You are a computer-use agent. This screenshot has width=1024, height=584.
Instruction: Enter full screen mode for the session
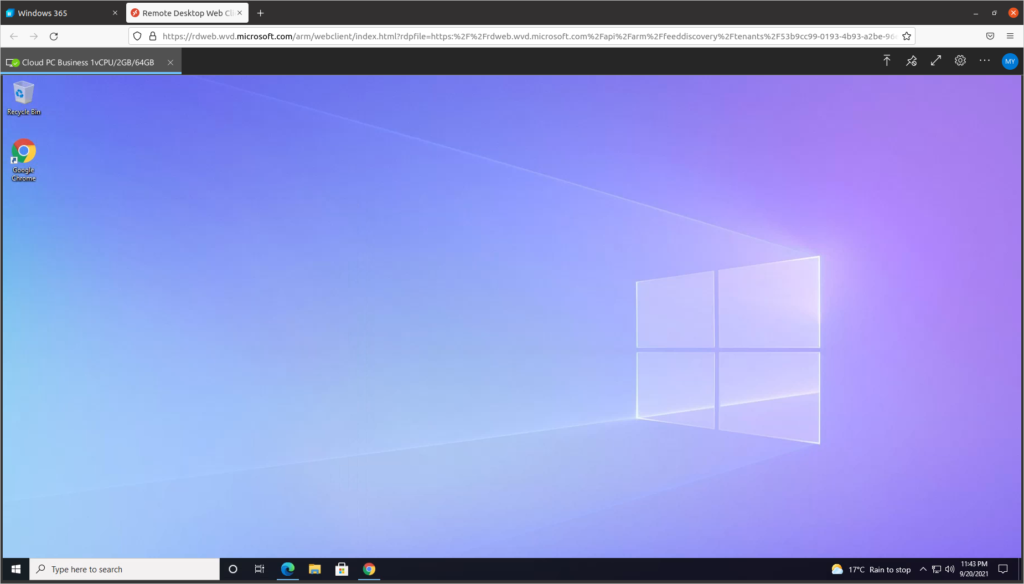click(936, 61)
